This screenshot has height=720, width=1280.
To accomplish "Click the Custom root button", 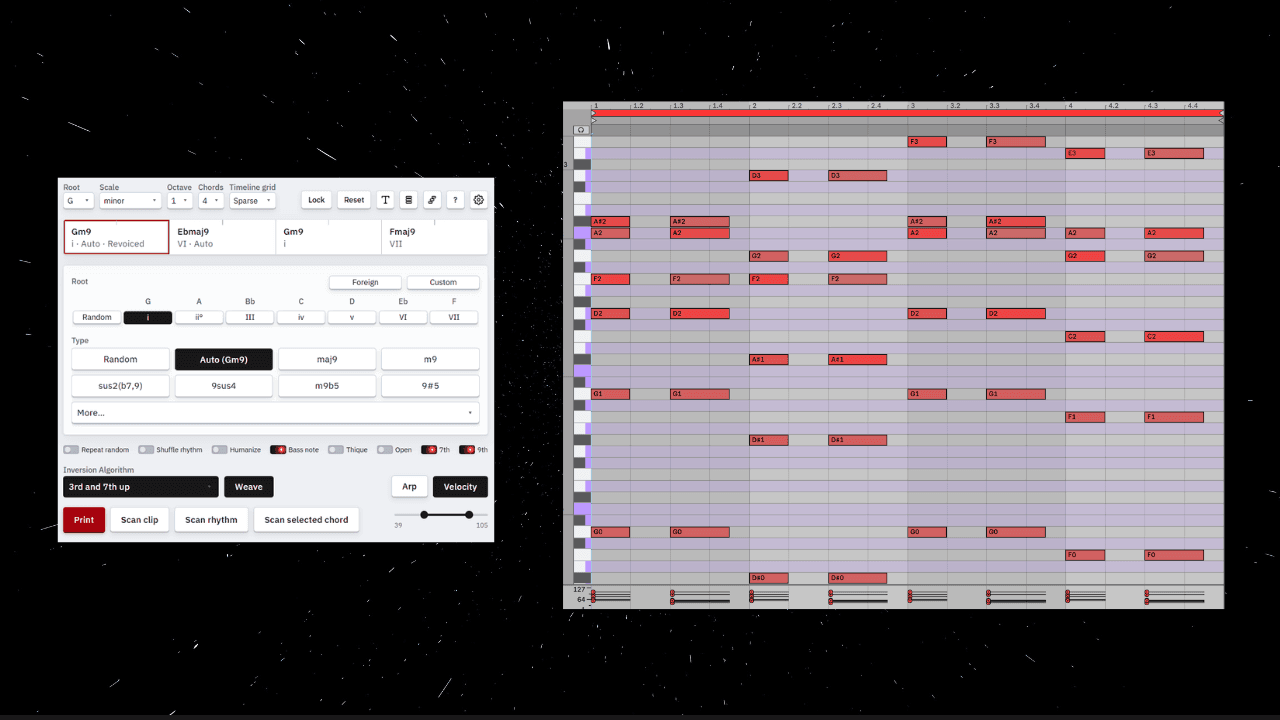I will [x=443, y=282].
